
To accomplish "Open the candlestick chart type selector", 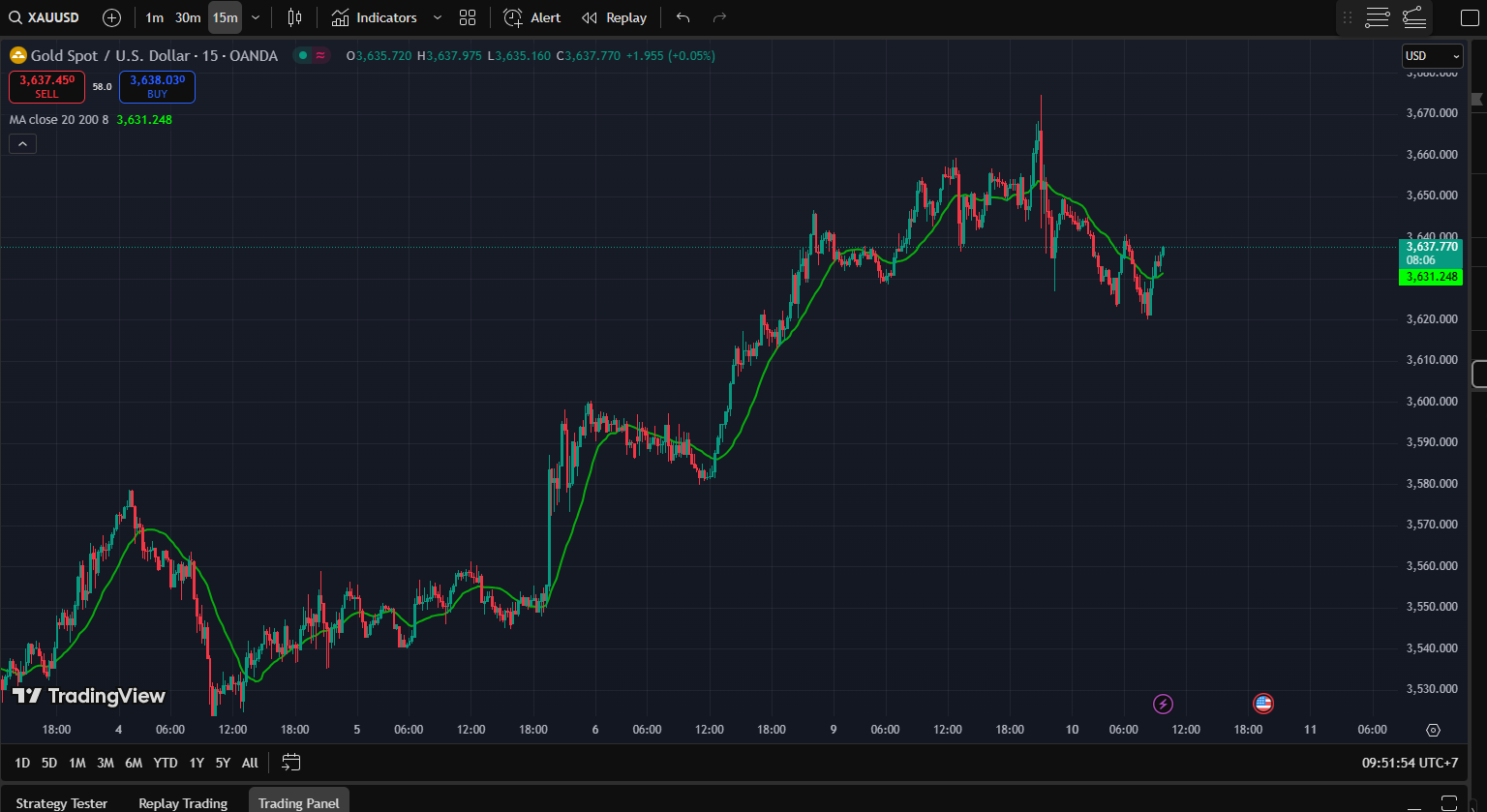I will coord(294,17).
